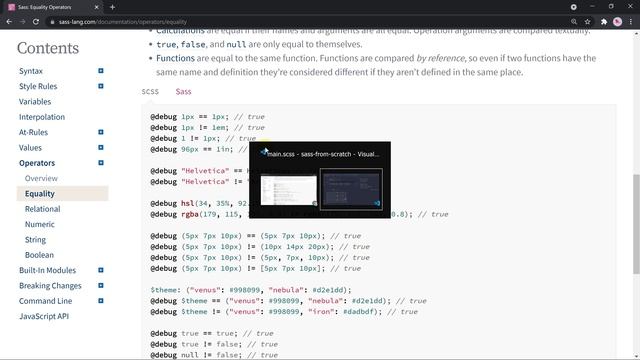Go to the Numeric operators page
Screen dimensions: 640x360
click(x=40, y=224)
